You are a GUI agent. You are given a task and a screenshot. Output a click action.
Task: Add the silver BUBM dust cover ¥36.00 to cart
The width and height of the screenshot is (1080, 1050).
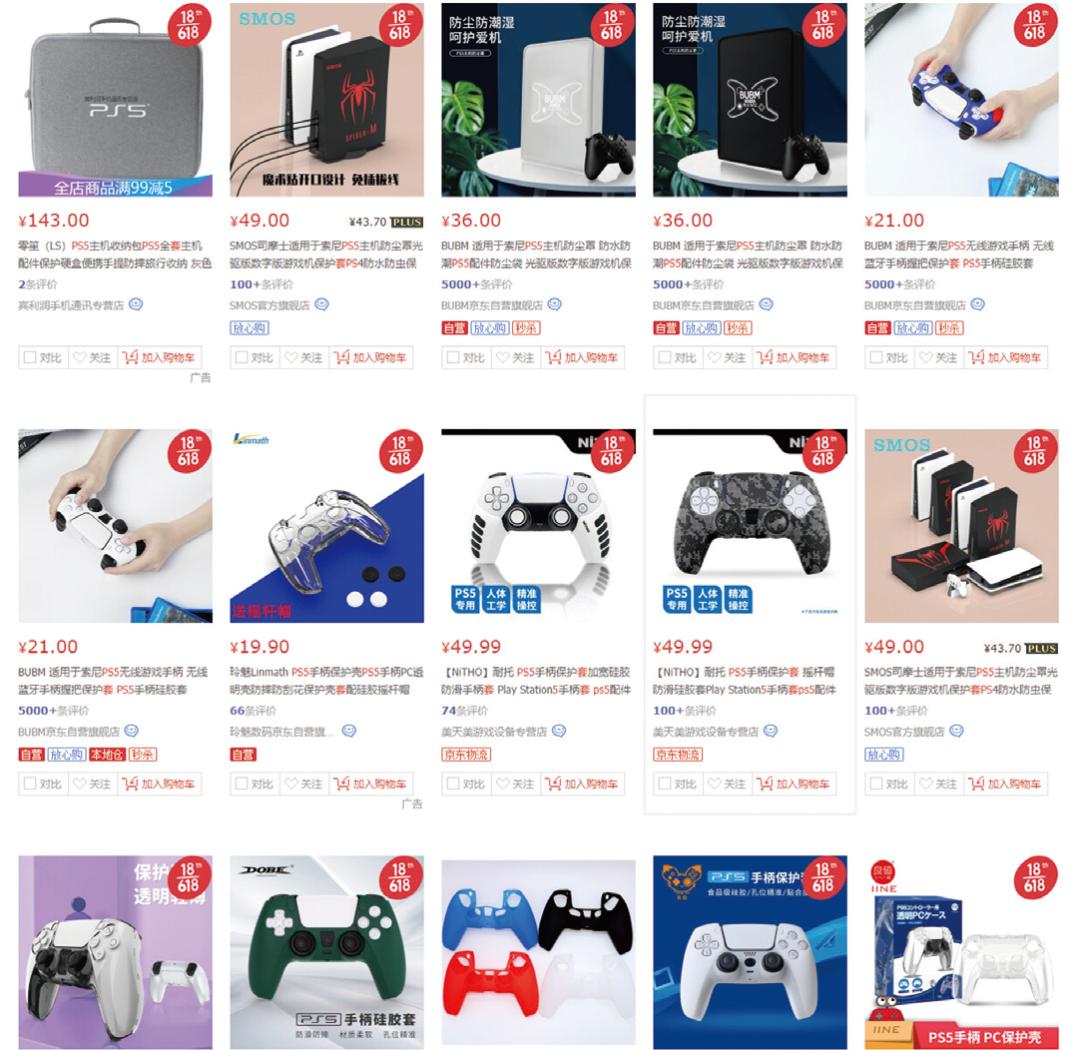point(581,358)
